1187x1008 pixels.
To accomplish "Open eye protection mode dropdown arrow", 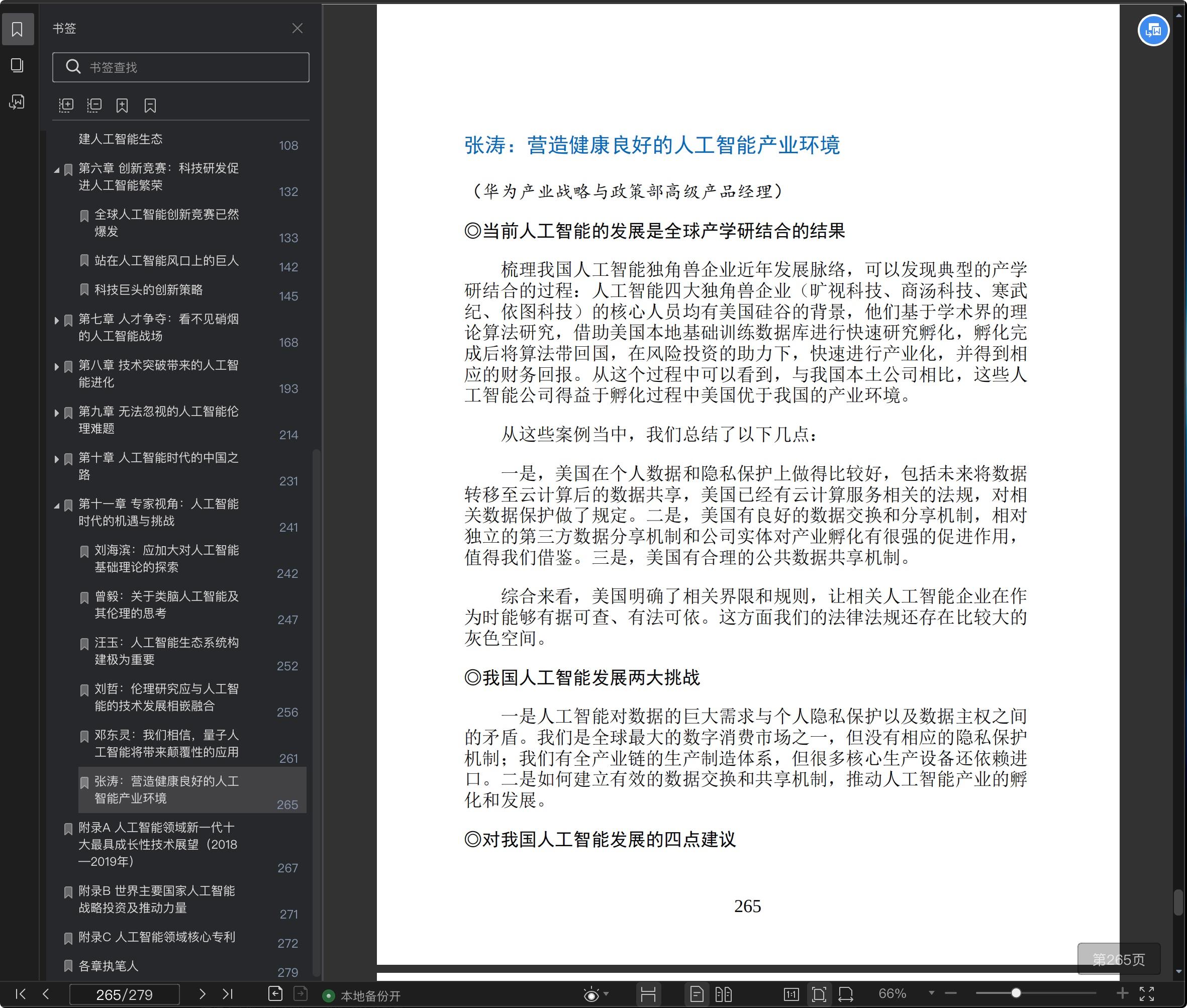I will coord(607,994).
